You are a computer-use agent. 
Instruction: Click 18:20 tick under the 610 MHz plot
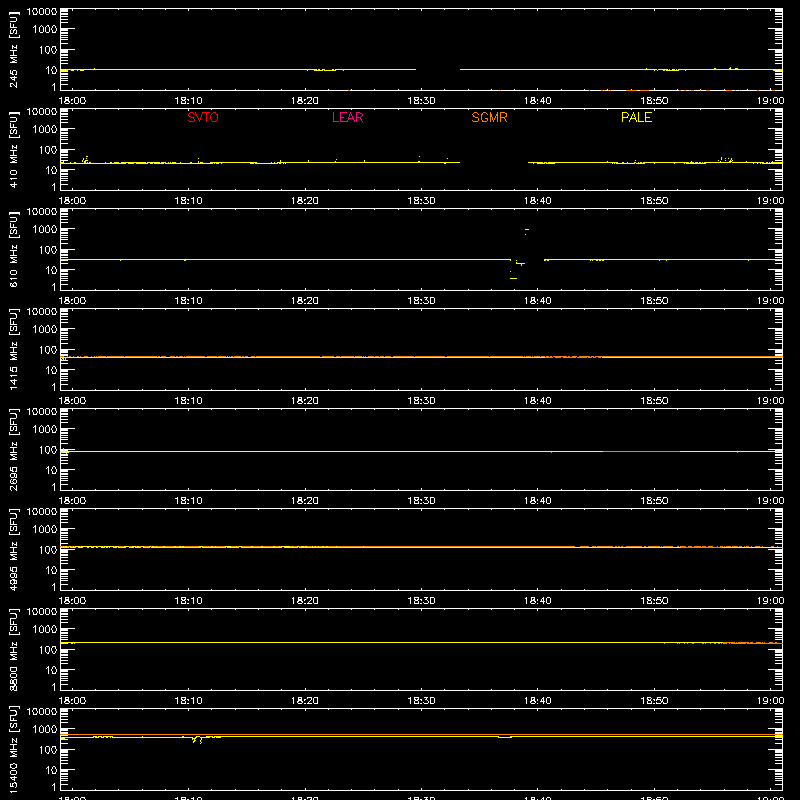point(305,301)
